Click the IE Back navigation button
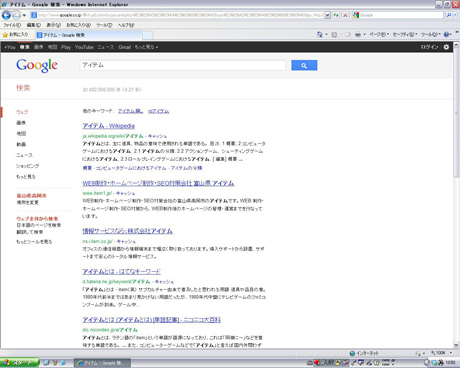The image size is (460, 368). (x=6, y=15)
